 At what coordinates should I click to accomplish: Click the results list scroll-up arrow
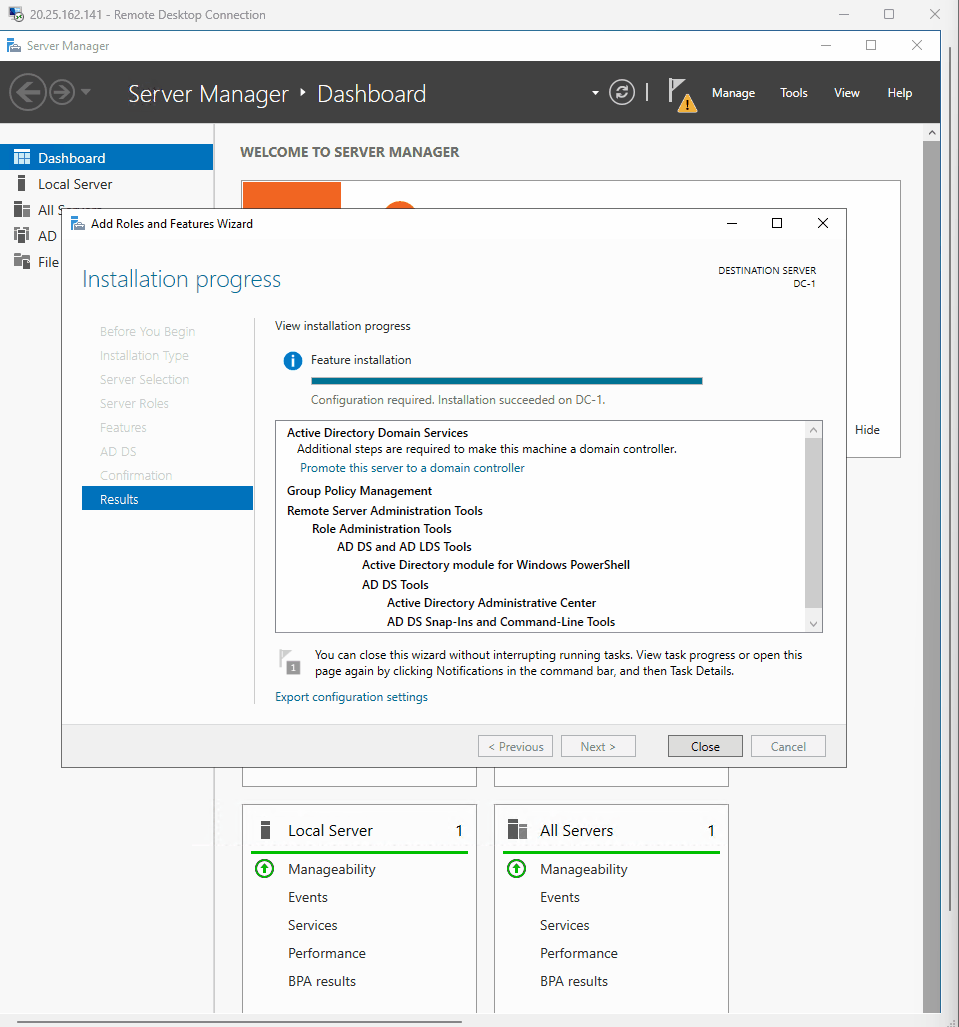click(x=813, y=430)
